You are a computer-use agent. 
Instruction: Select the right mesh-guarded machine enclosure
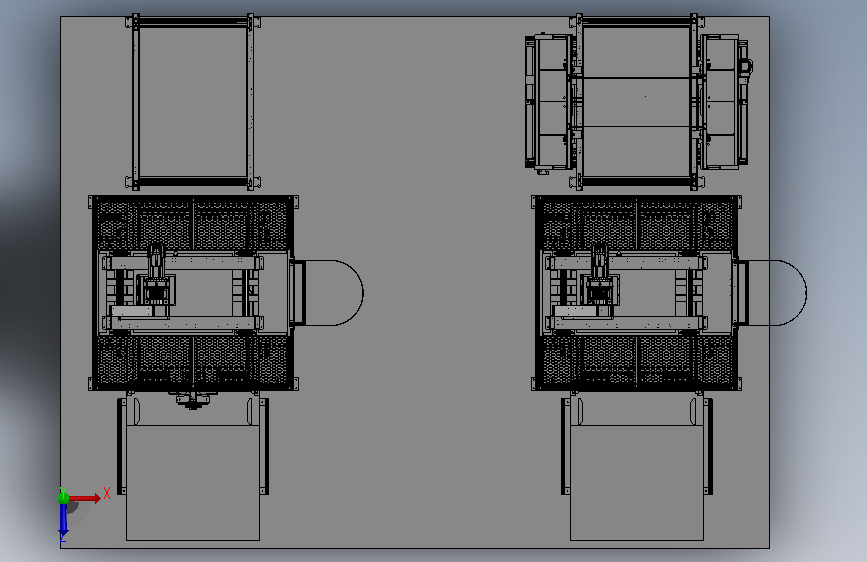click(636, 293)
